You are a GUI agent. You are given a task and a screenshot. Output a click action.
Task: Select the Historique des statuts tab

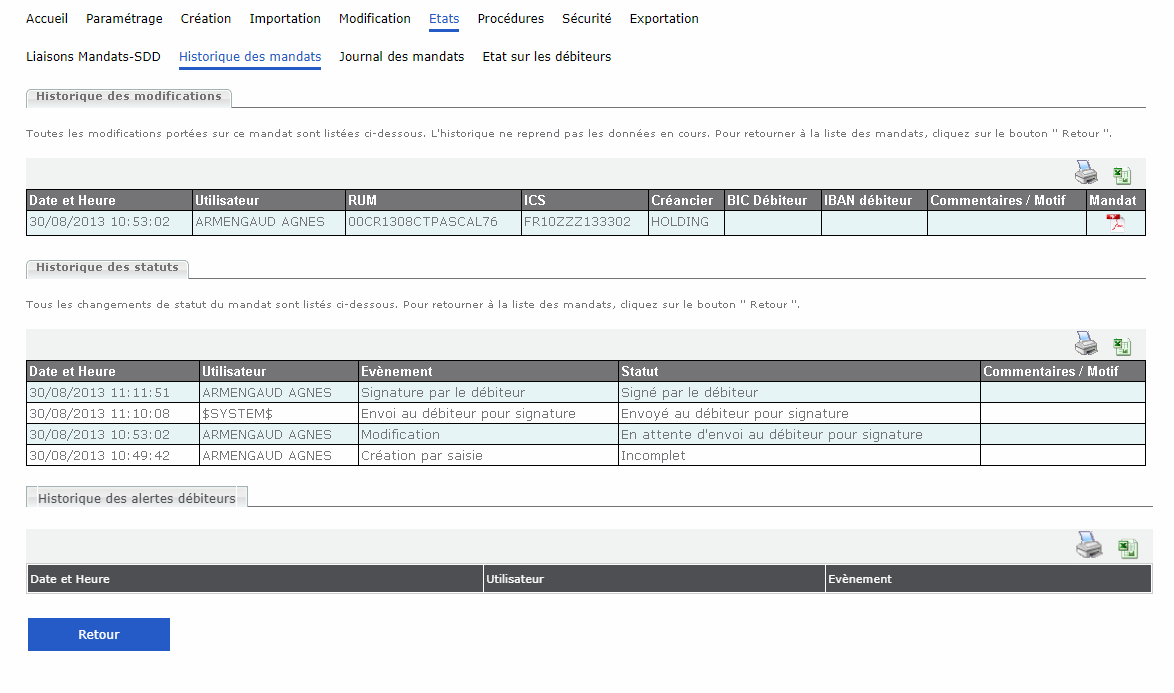pos(107,268)
